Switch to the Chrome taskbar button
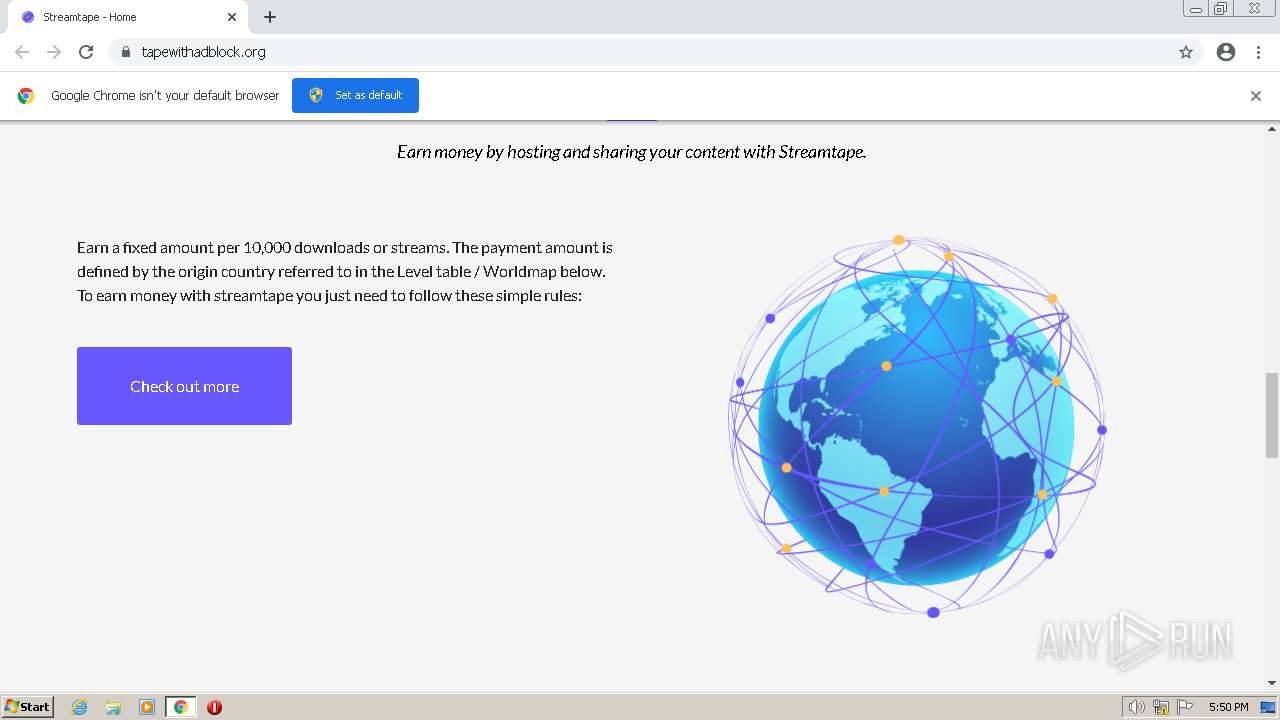Screen dimensions: 1280x720 coord(180,707)
